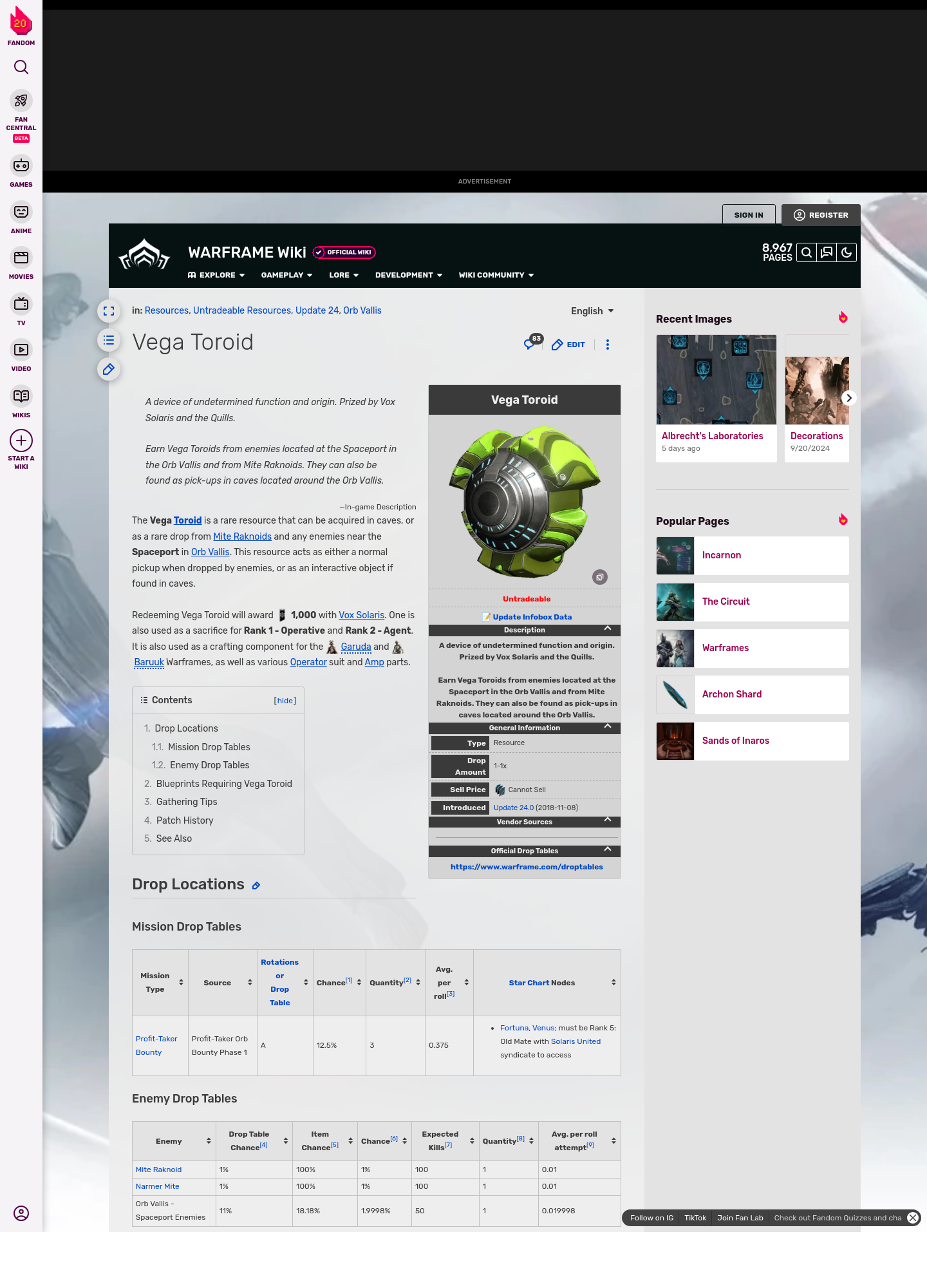927x1288 pixels.
Task: Open the table of contents list icon
Action: [109, 340]
